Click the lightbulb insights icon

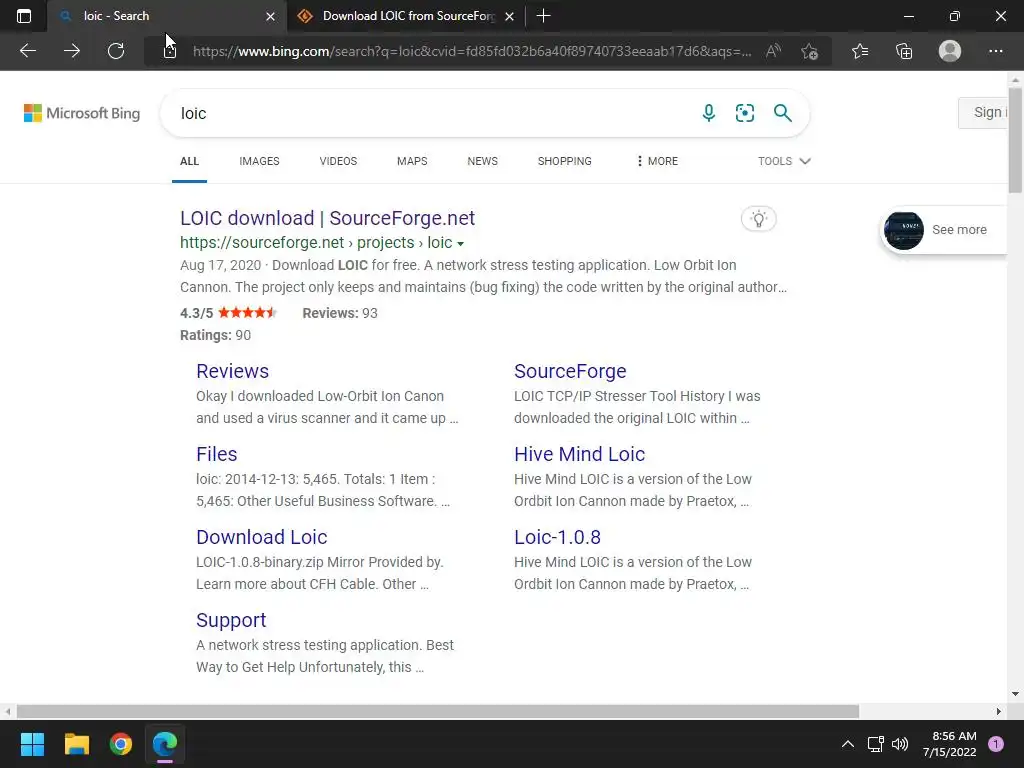pyautogui.click(x=758, y=219)
